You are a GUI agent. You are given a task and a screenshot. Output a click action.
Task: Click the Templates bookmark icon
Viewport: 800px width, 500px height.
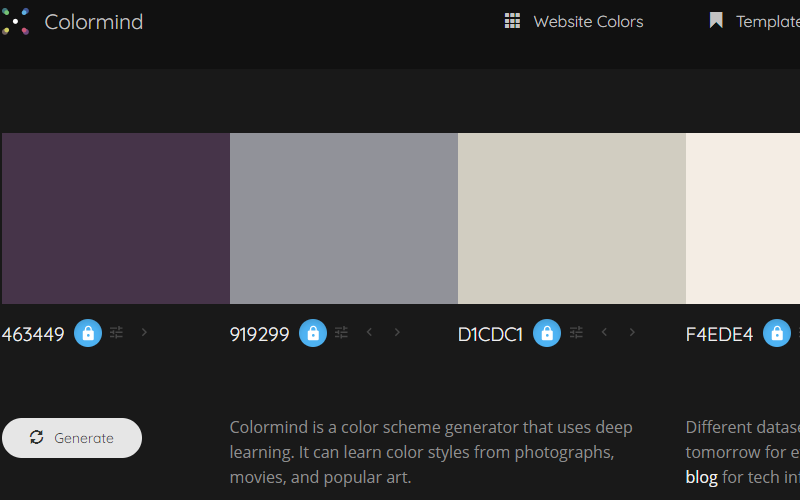716,20
